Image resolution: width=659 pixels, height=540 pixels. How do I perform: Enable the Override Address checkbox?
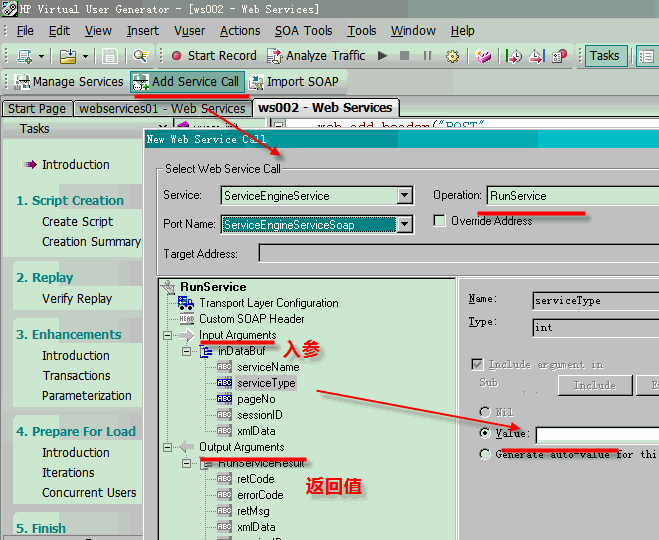[x=440, y=221]
